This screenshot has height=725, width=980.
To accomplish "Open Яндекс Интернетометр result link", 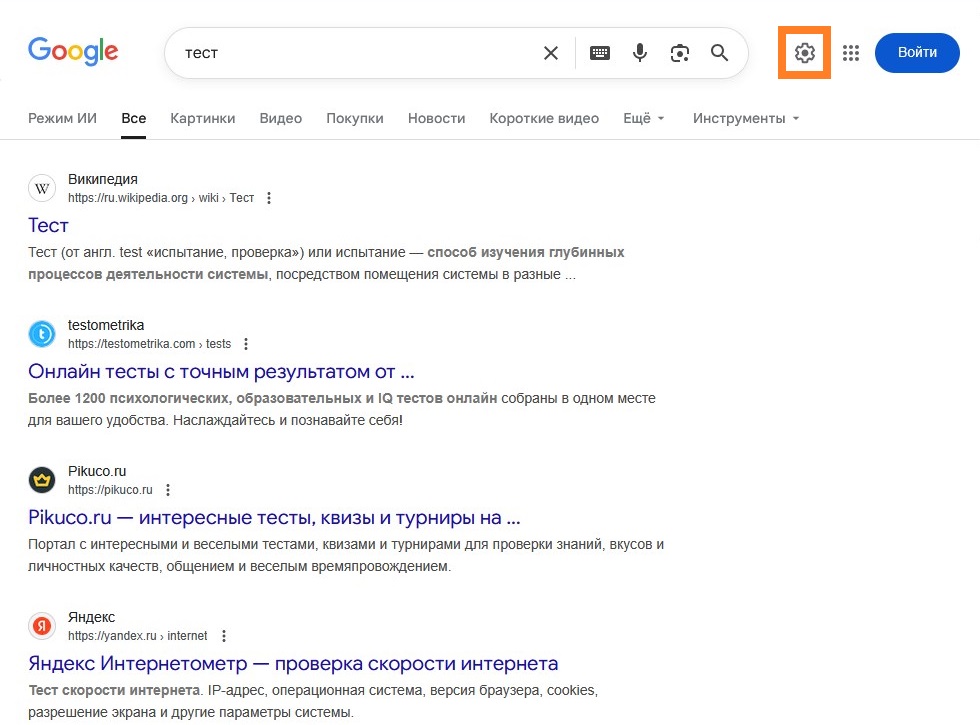I will pos(293,663).
